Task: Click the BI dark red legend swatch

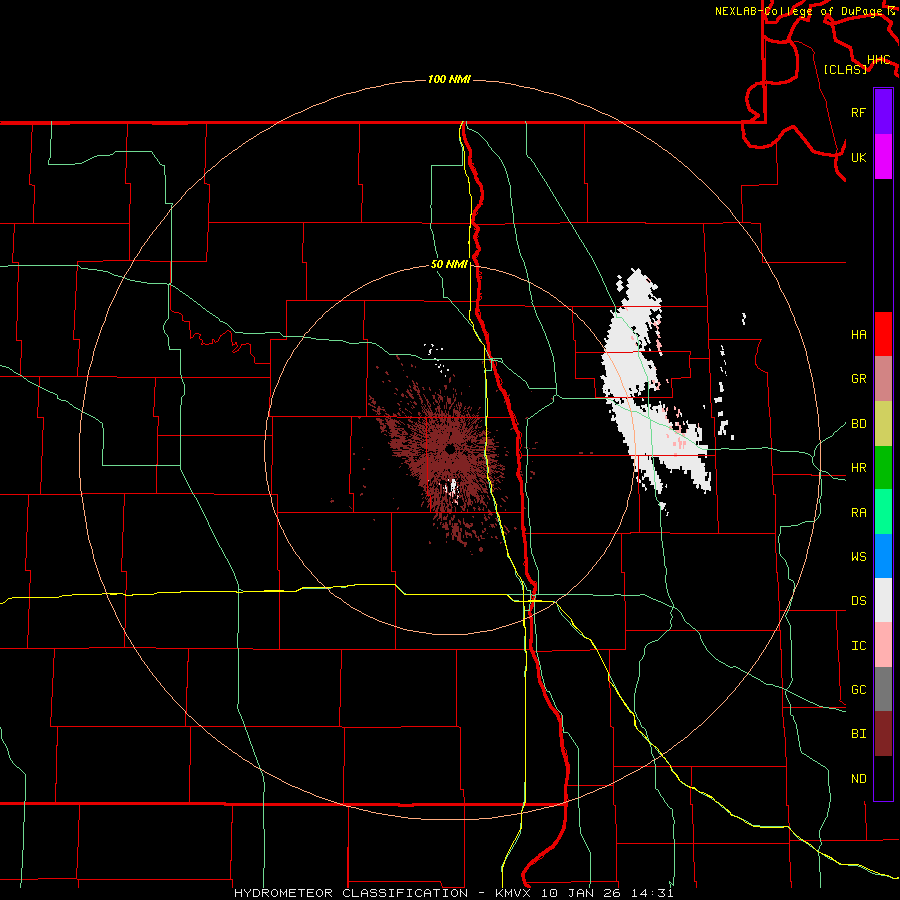Action: (883, 734)
